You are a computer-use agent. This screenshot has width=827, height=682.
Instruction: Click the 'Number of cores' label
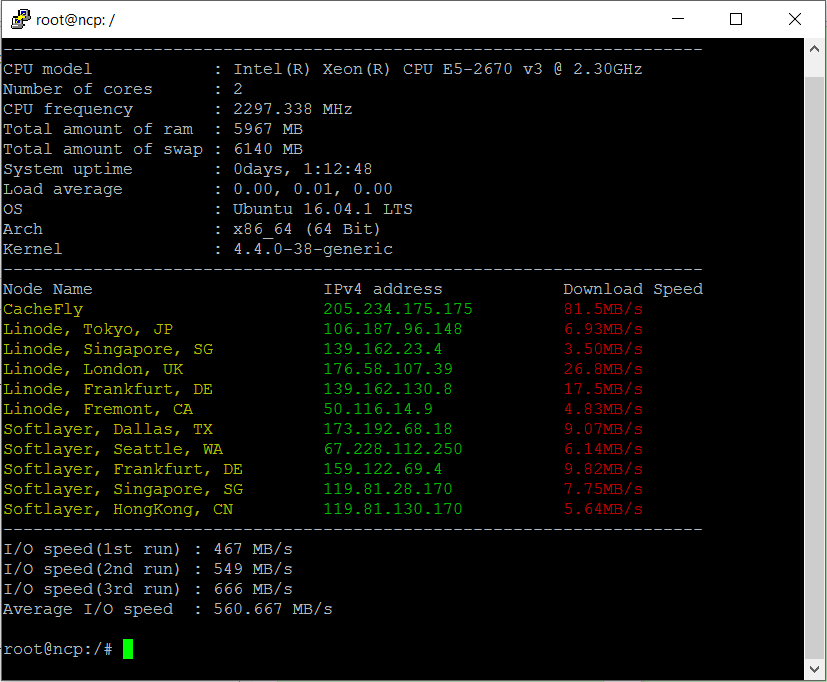78,89
